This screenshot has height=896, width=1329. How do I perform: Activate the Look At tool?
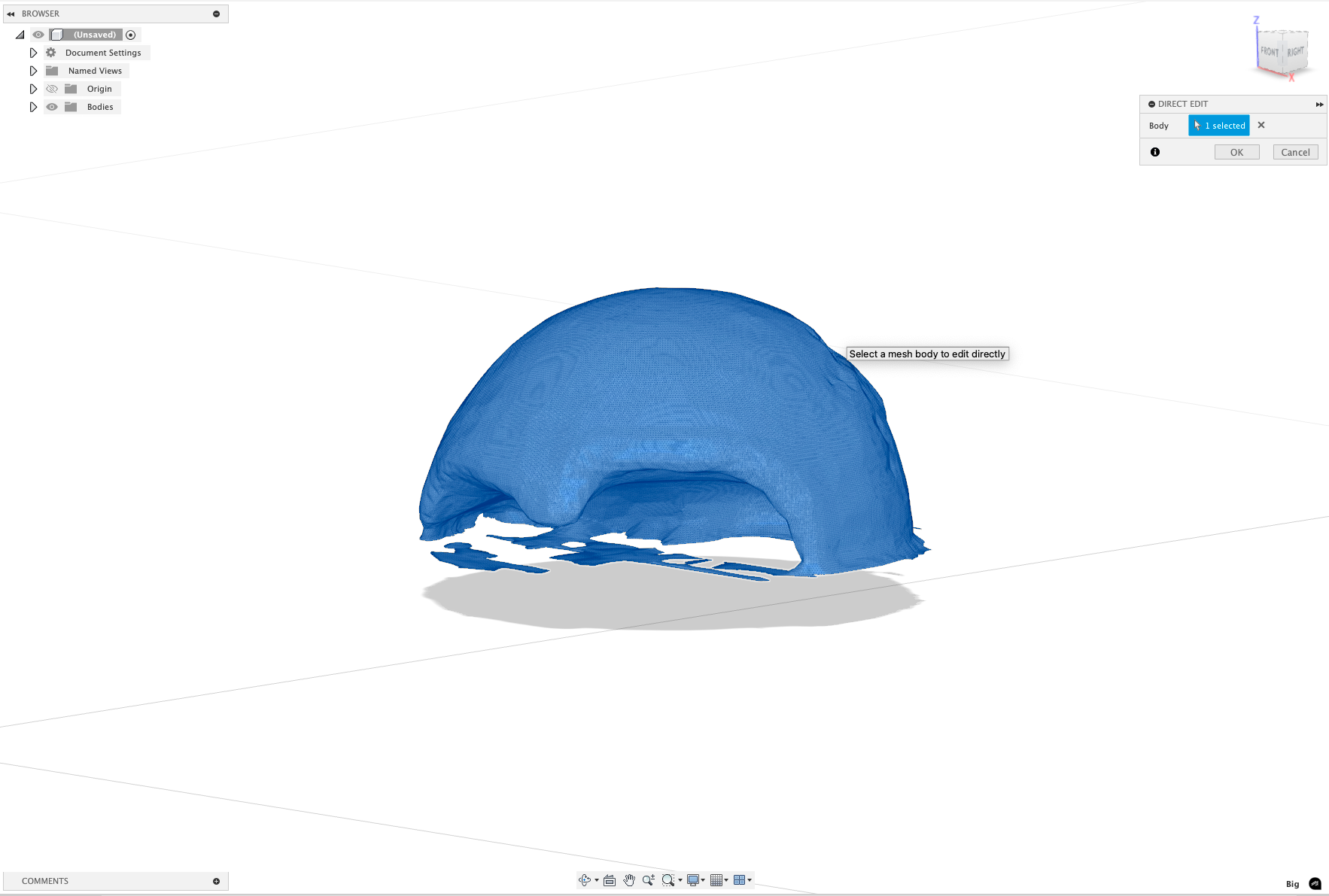tap(610, 880)
